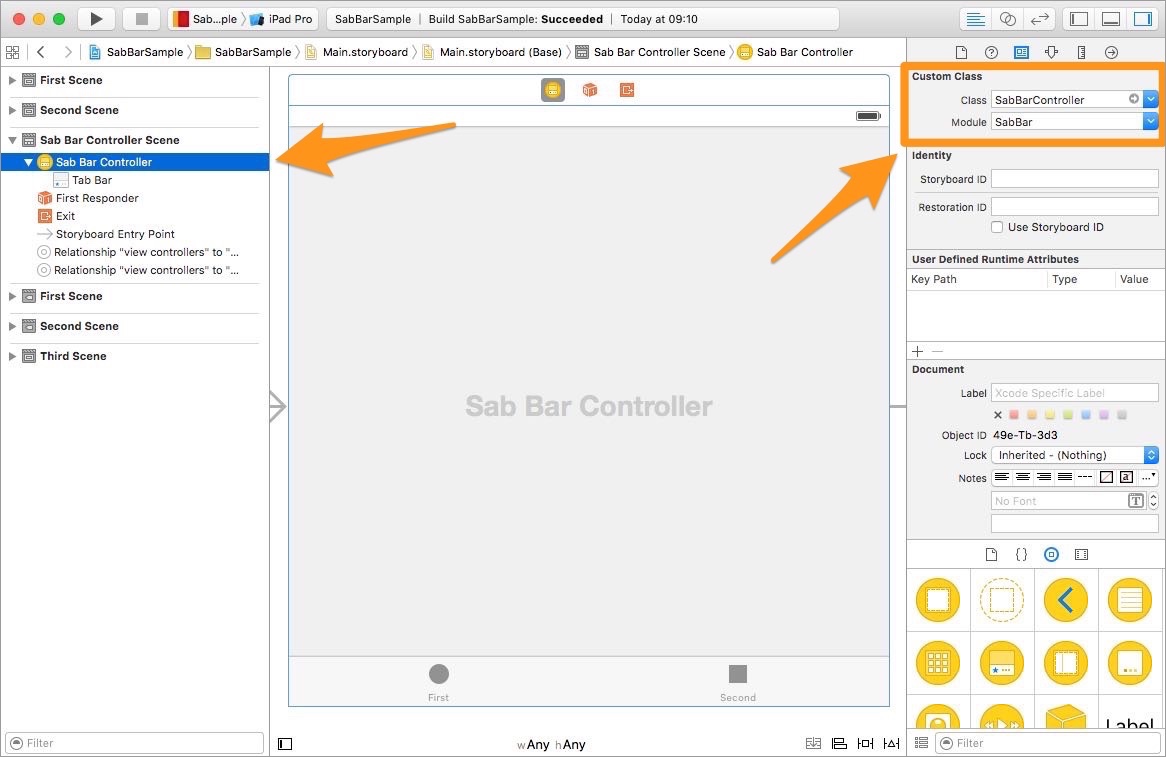Click the SabBarSample project breadcrumb
This screenshot has height=757, width=1166.
click(136, 52)
